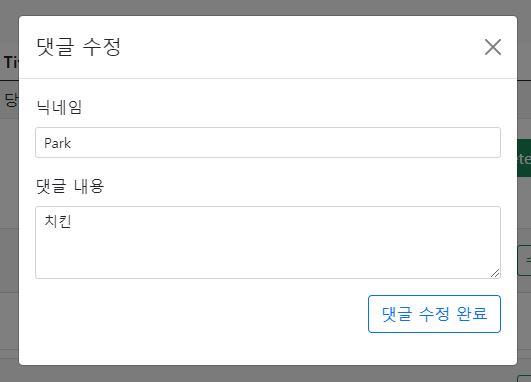
Task: Click the outlined green button at right edge
Action: coord(524,260)
